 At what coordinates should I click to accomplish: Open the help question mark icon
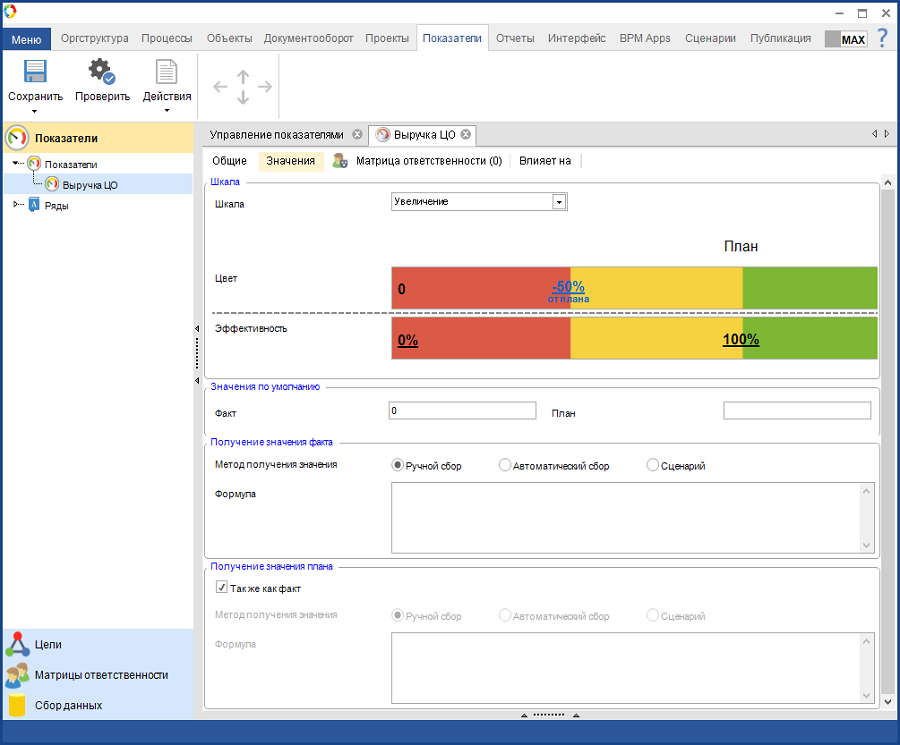click(x=882, y=38)
